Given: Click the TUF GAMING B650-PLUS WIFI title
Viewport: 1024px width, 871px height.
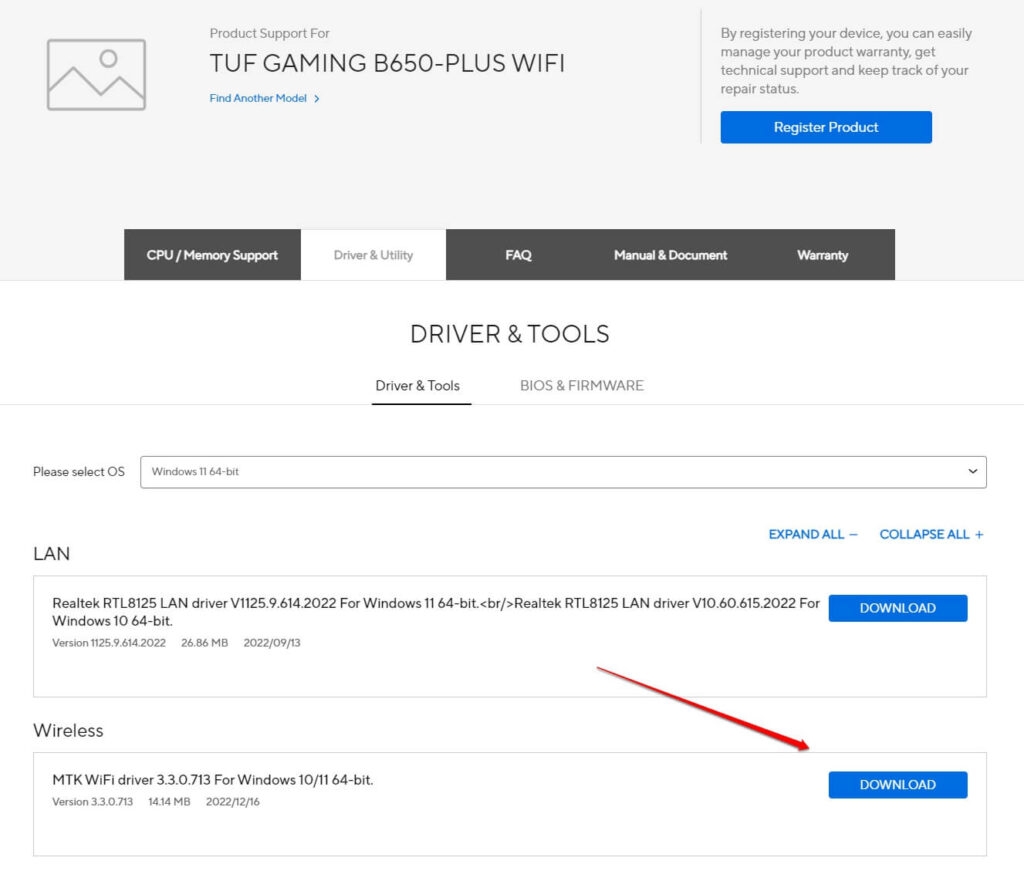Looking at the screenshot, I should pyautogui.click(x=387, y=63).
